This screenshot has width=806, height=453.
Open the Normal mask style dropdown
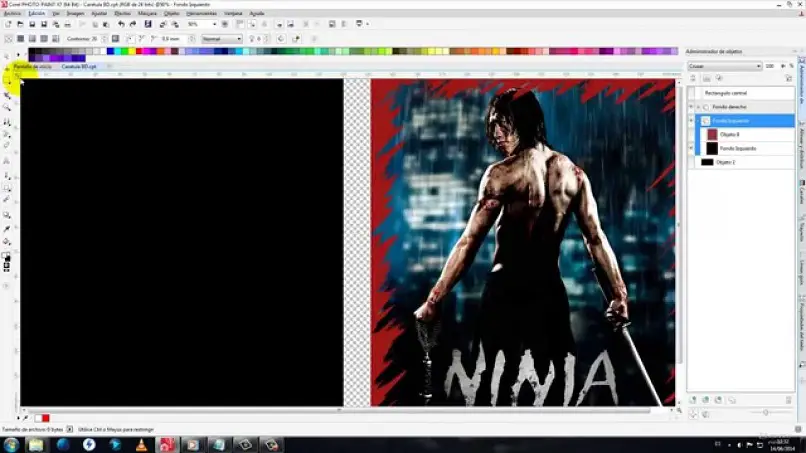239,39
